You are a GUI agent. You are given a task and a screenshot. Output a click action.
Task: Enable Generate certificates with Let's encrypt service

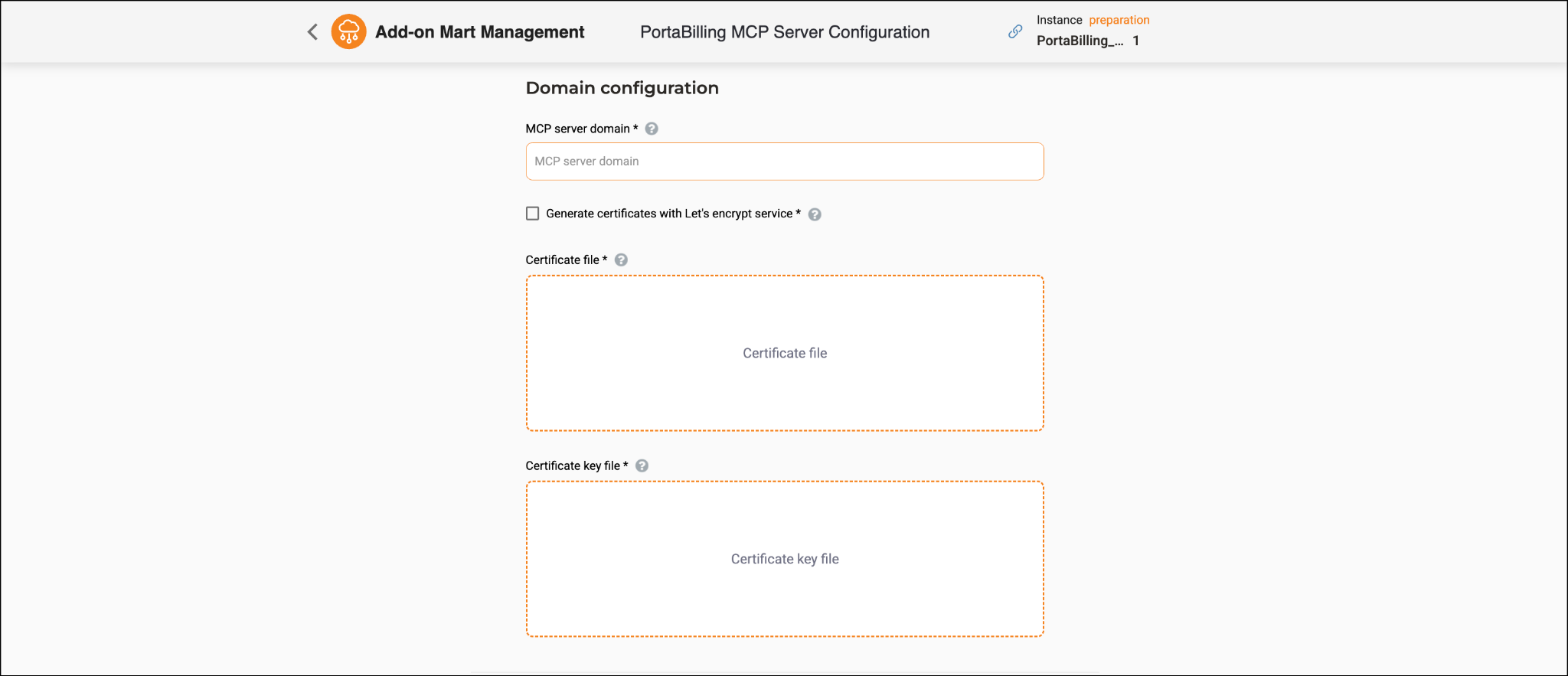tap(533, 214)
